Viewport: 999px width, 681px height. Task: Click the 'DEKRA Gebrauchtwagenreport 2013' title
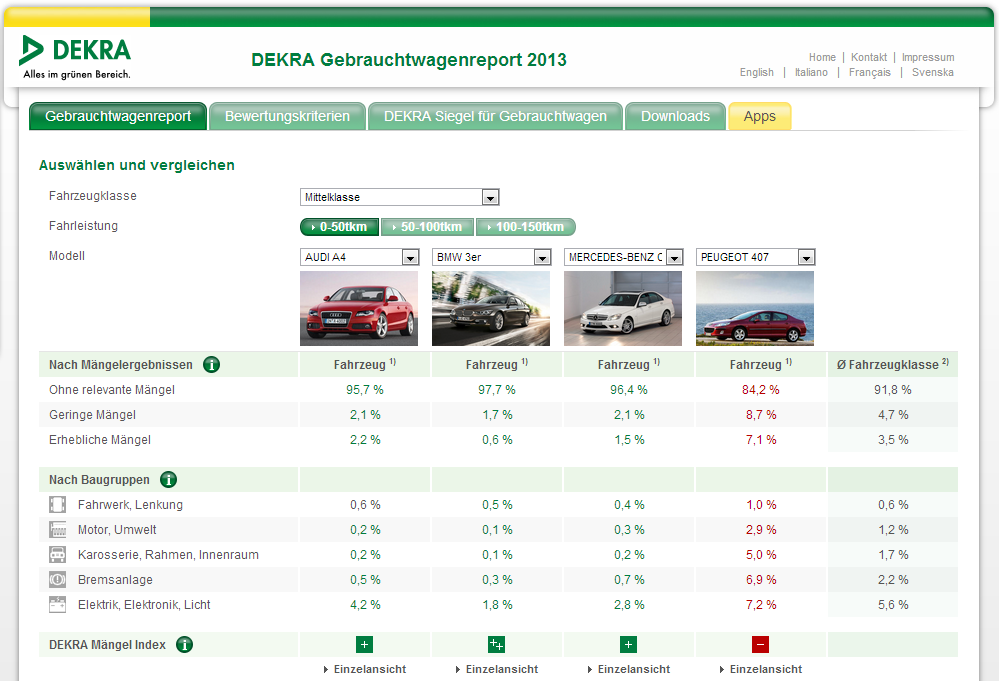(x=408, y=60)
